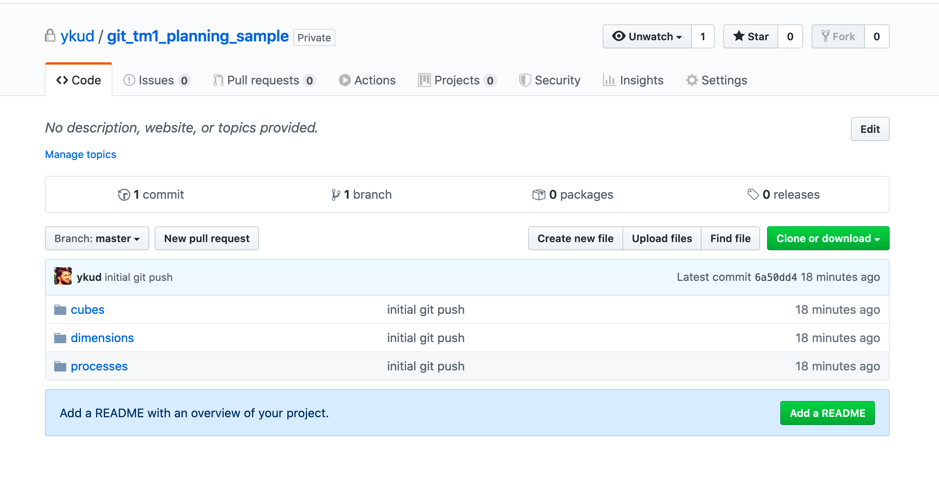Click the releases tag icon
Image resolution: width=939 pixels, height=477 pixels.
[753, 195]
